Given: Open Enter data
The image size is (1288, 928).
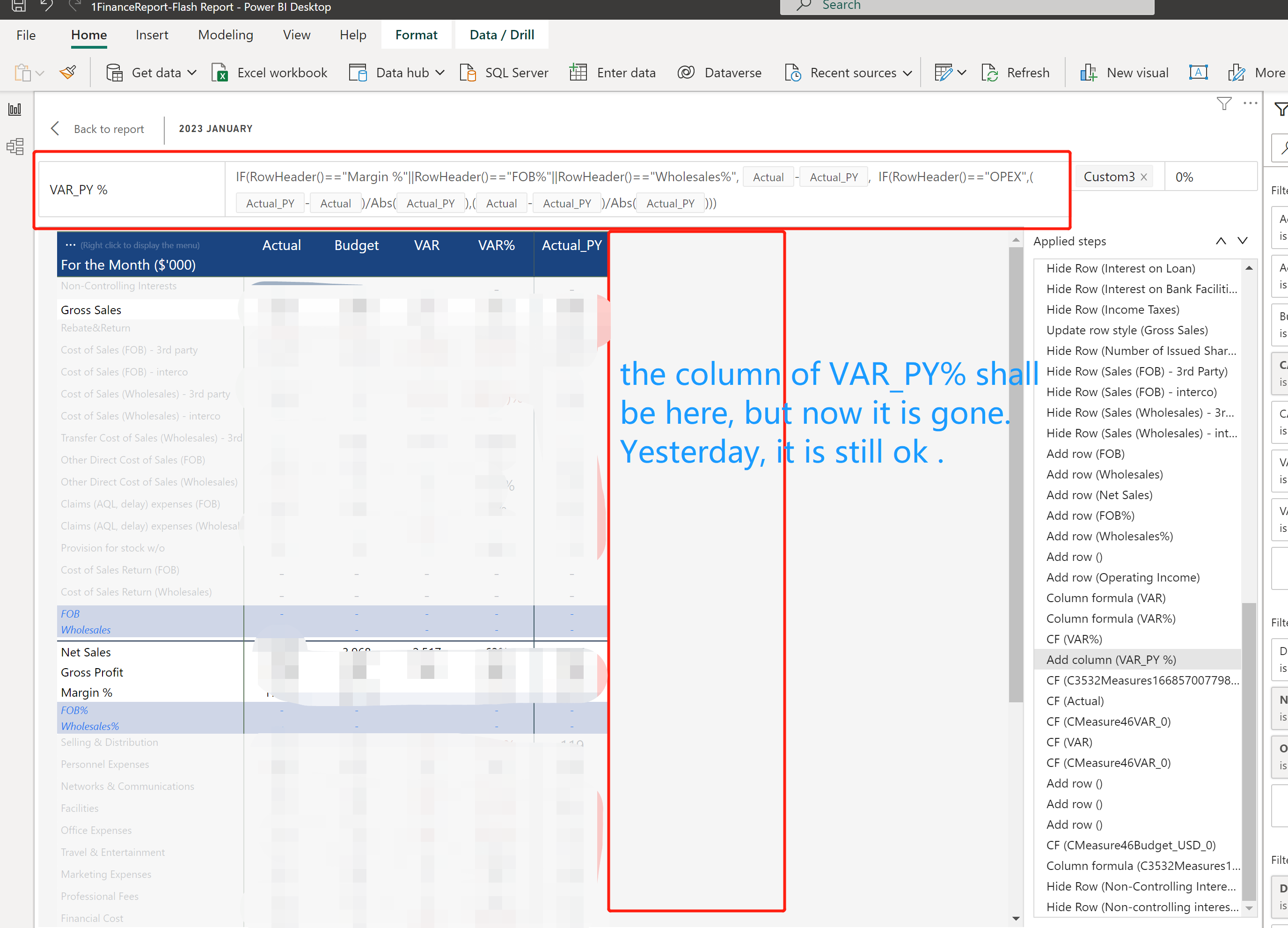Looking at the screenshot, I should point(613,72).
